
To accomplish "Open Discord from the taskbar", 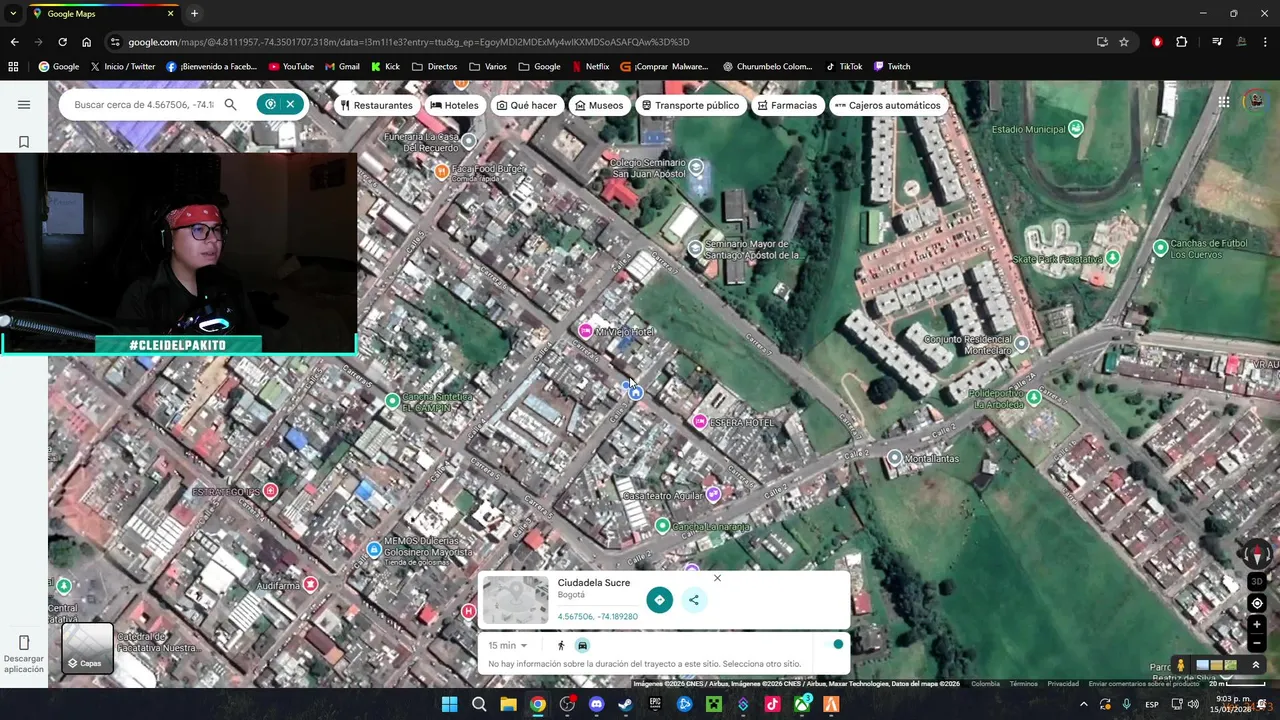I will (597, 704).
